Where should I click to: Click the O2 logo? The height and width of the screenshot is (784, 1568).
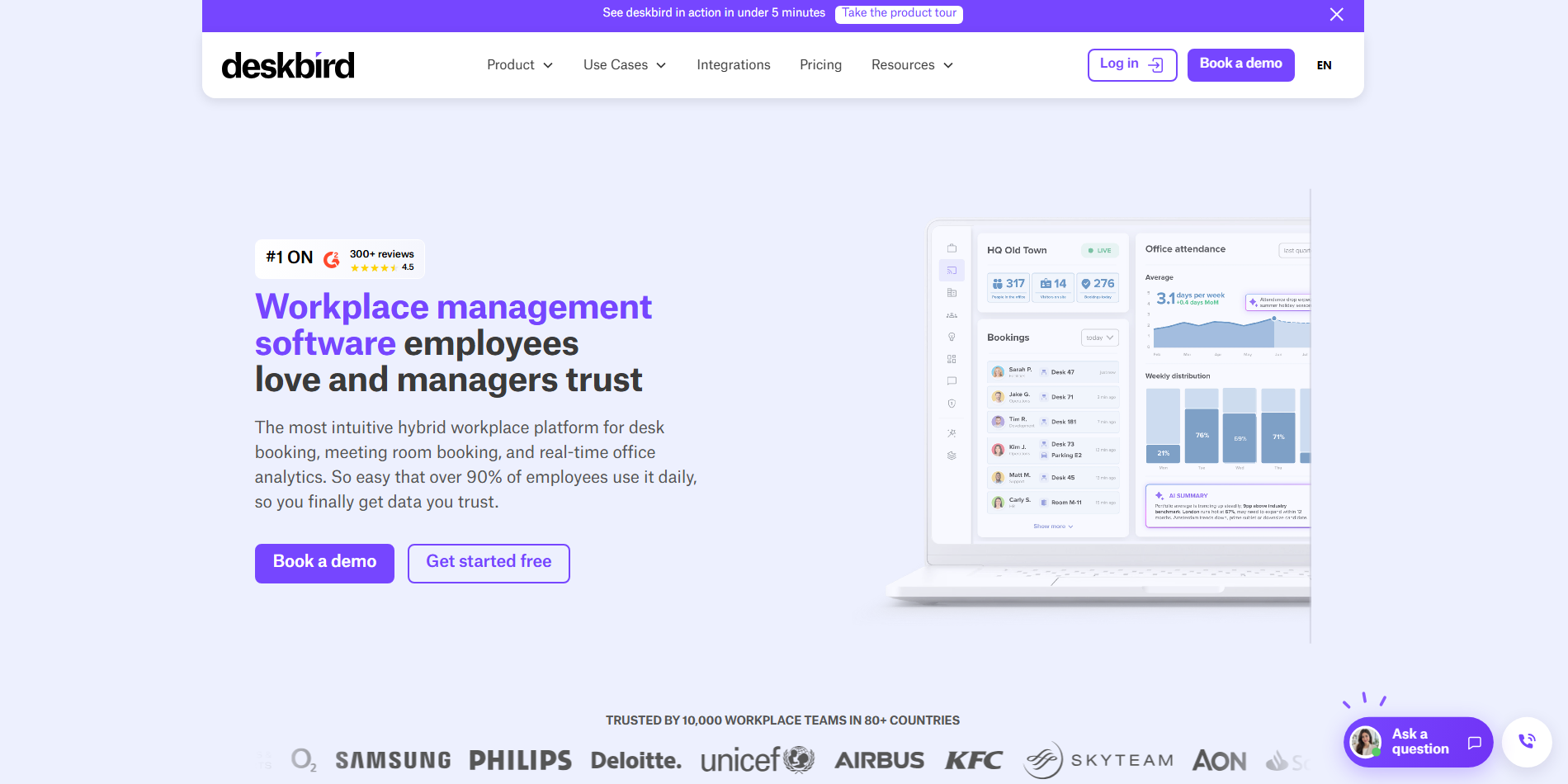303,760
